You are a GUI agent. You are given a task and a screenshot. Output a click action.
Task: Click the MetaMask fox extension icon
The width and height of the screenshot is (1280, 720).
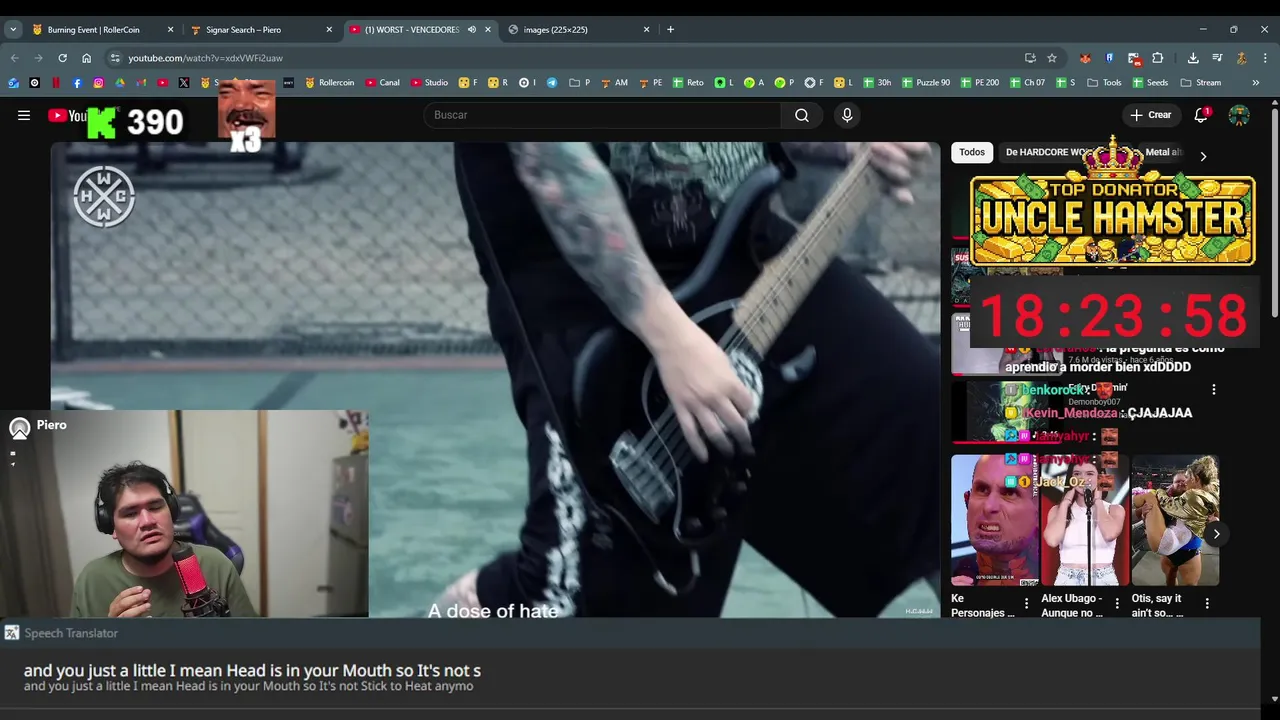(x=1085, y=58)
